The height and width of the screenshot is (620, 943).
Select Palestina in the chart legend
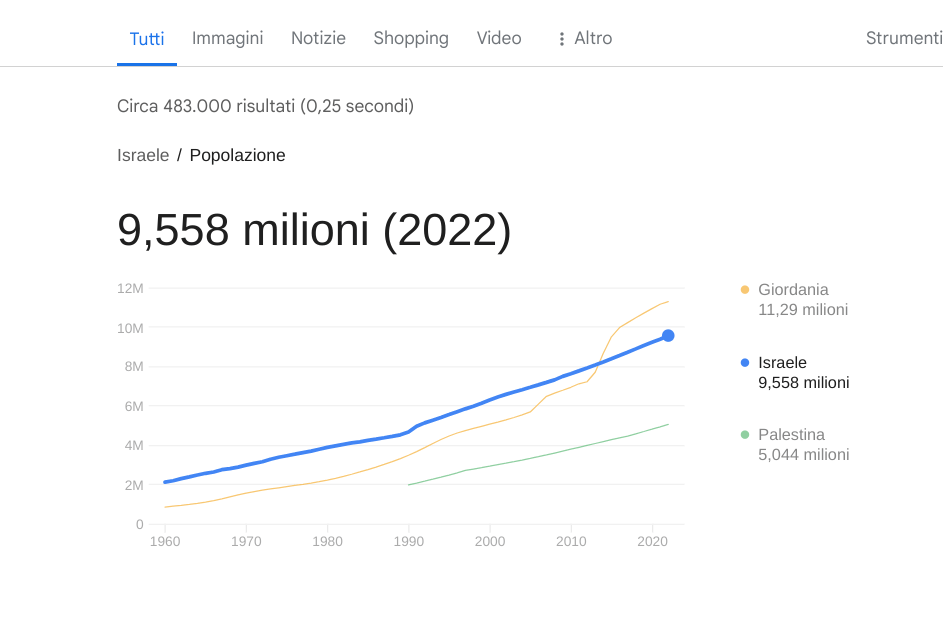tap(791, 435)
